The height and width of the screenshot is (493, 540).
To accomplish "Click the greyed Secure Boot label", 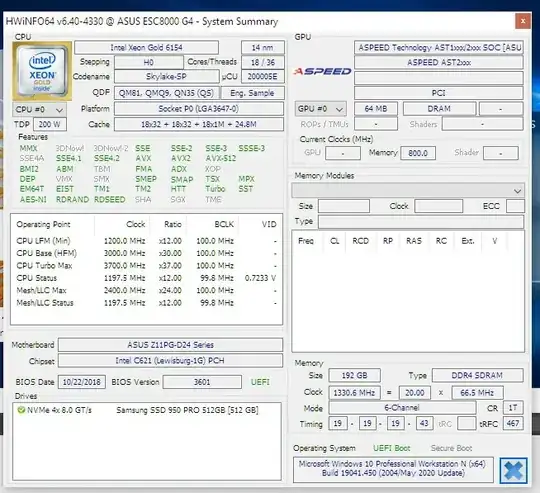I will click(451, 448).
